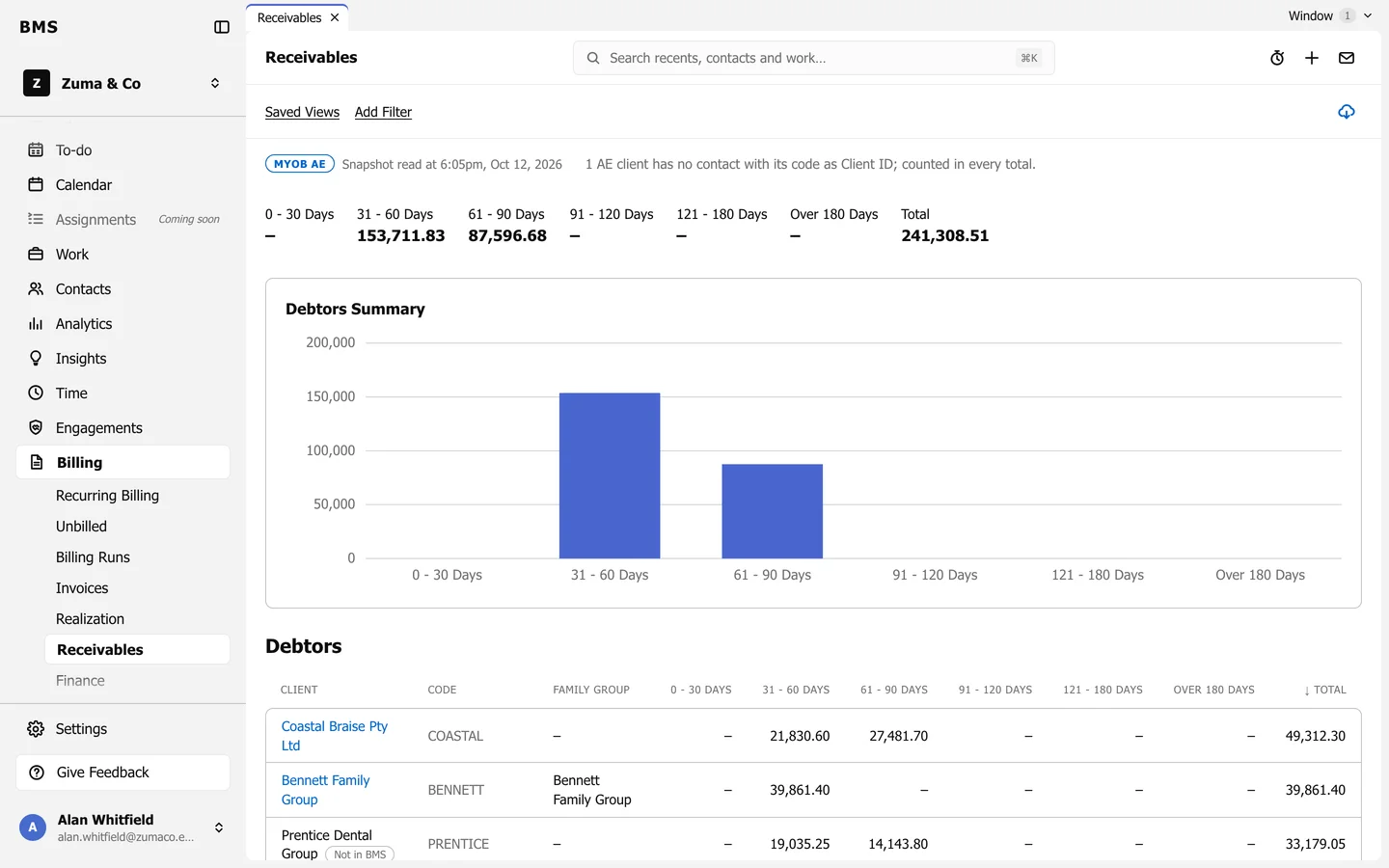Open the mail envelope icon
Viewport: 1389px width, 868px height.
[x=1347, y=58]
